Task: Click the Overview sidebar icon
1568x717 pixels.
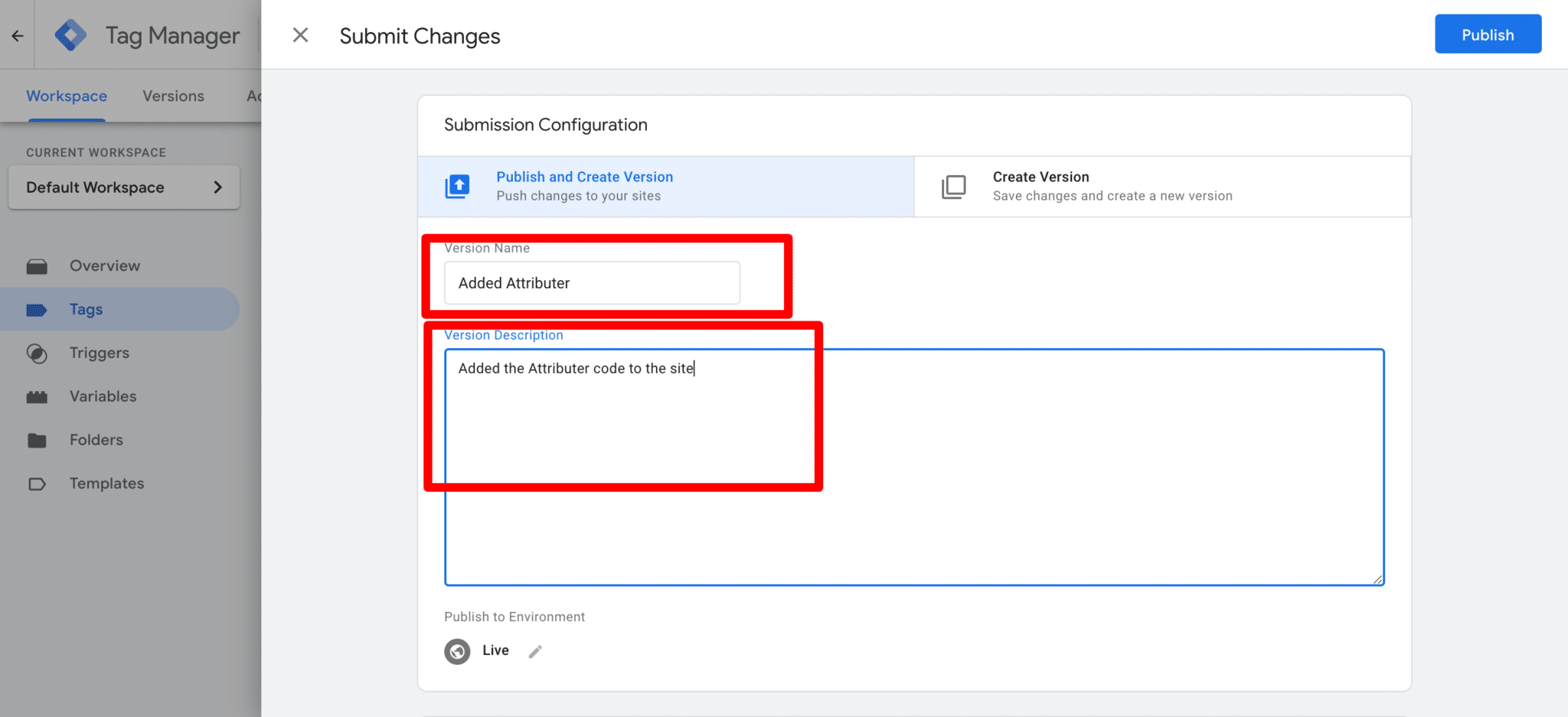Action: click(37, 266)
